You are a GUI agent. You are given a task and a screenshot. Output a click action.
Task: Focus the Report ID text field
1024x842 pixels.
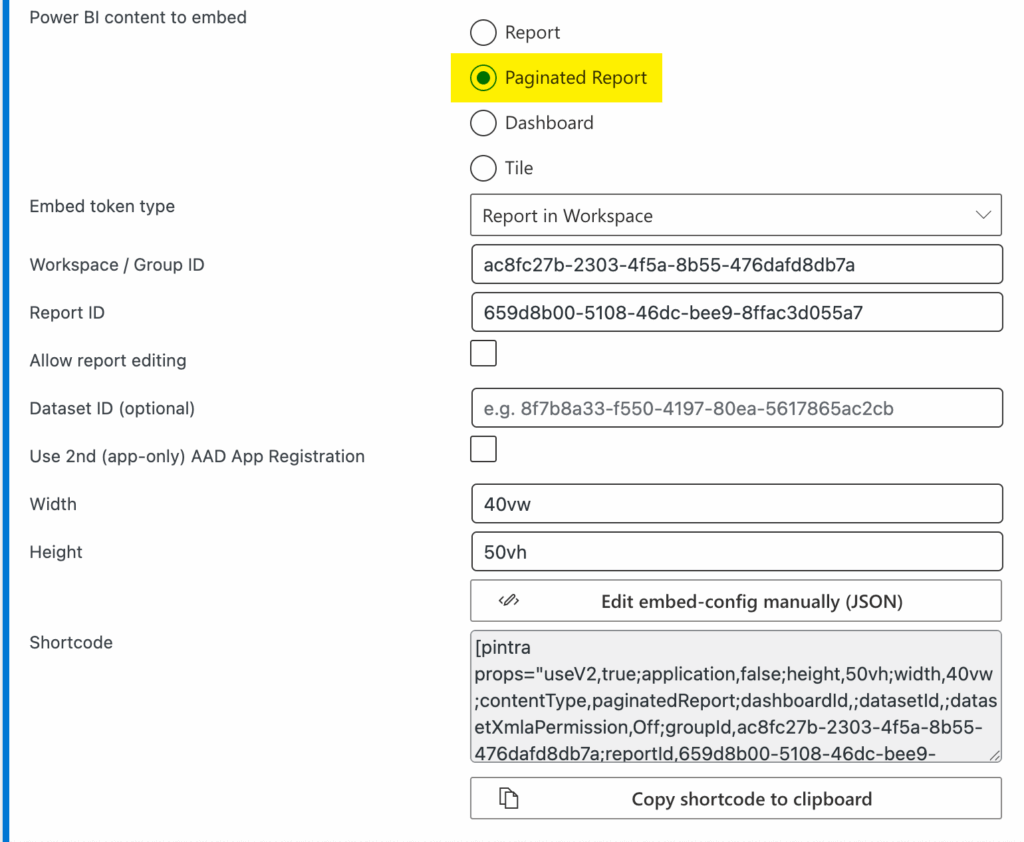click(735, 313)
